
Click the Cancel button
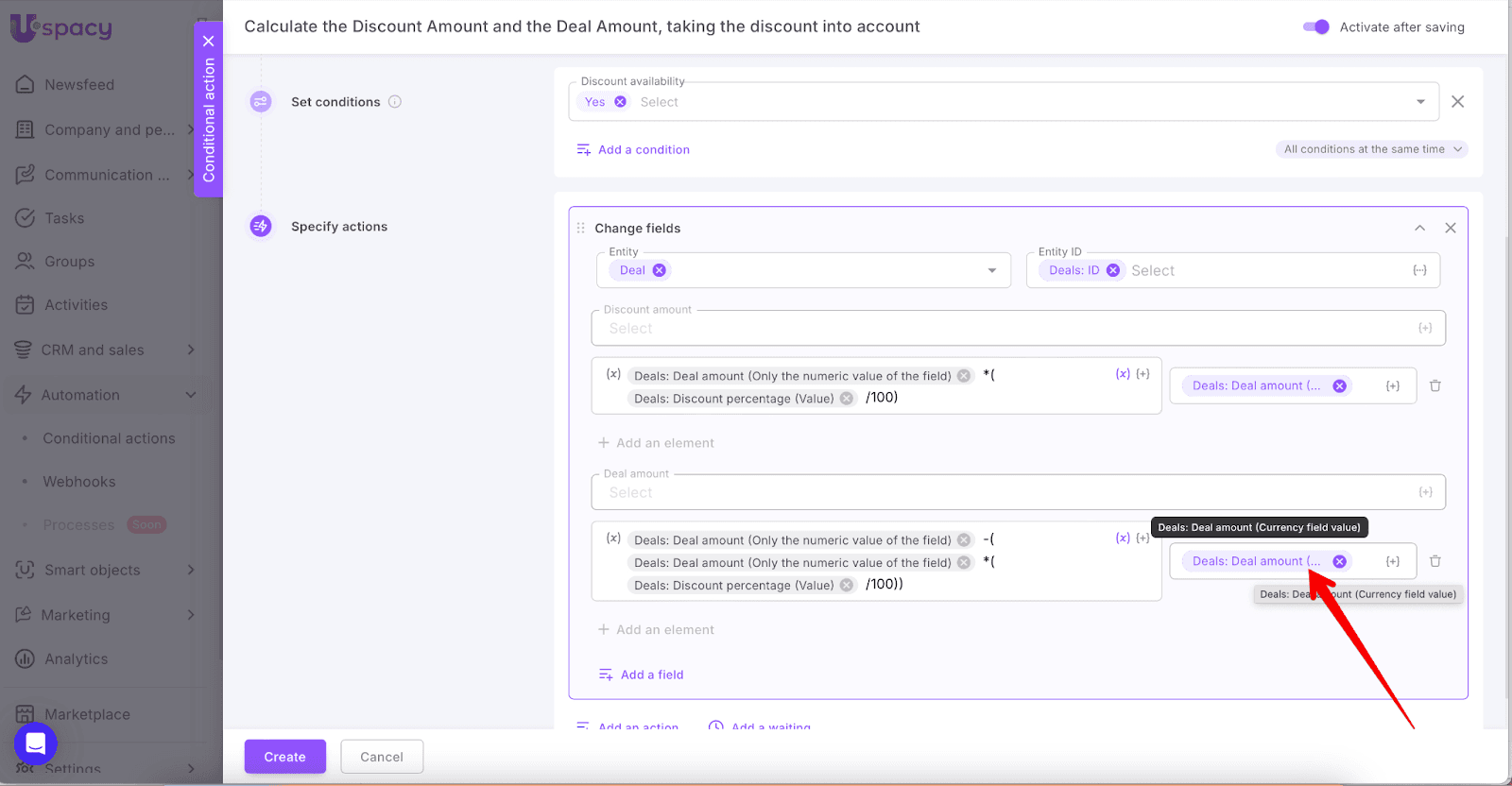point(382,757)
